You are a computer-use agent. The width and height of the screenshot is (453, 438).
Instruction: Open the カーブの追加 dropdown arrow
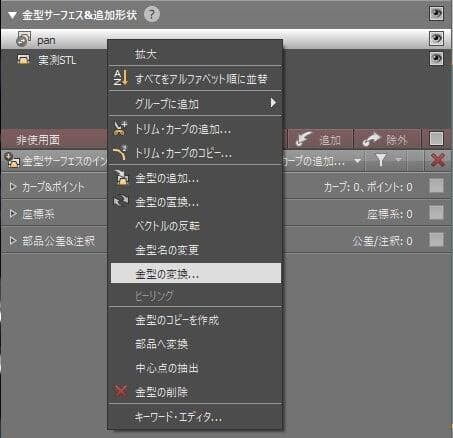click(358, 161)
